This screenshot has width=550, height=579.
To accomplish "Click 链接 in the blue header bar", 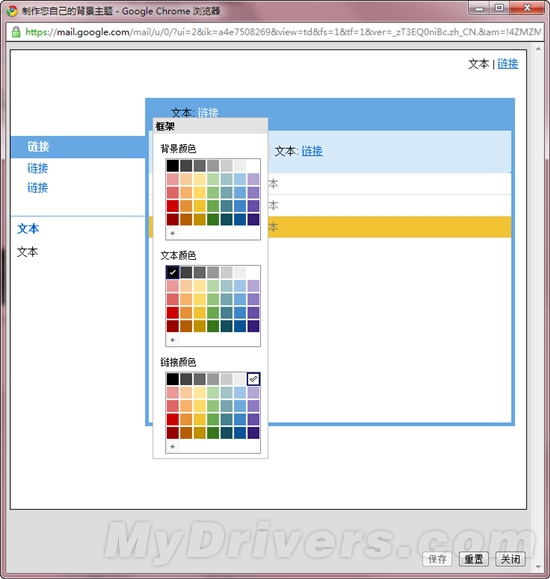I will click(x=208, y=112).
